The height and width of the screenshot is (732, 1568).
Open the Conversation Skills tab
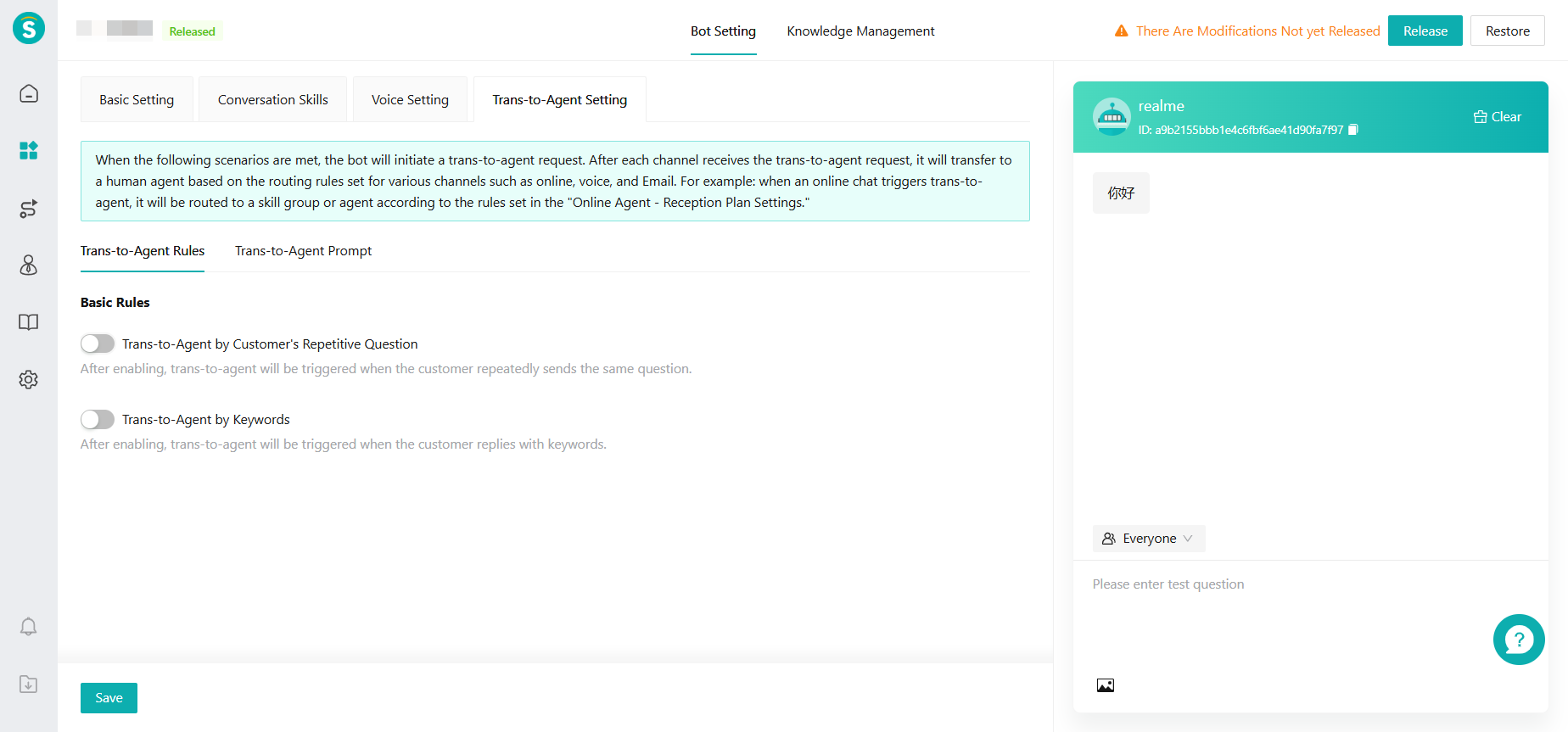(x=272, y=100)
